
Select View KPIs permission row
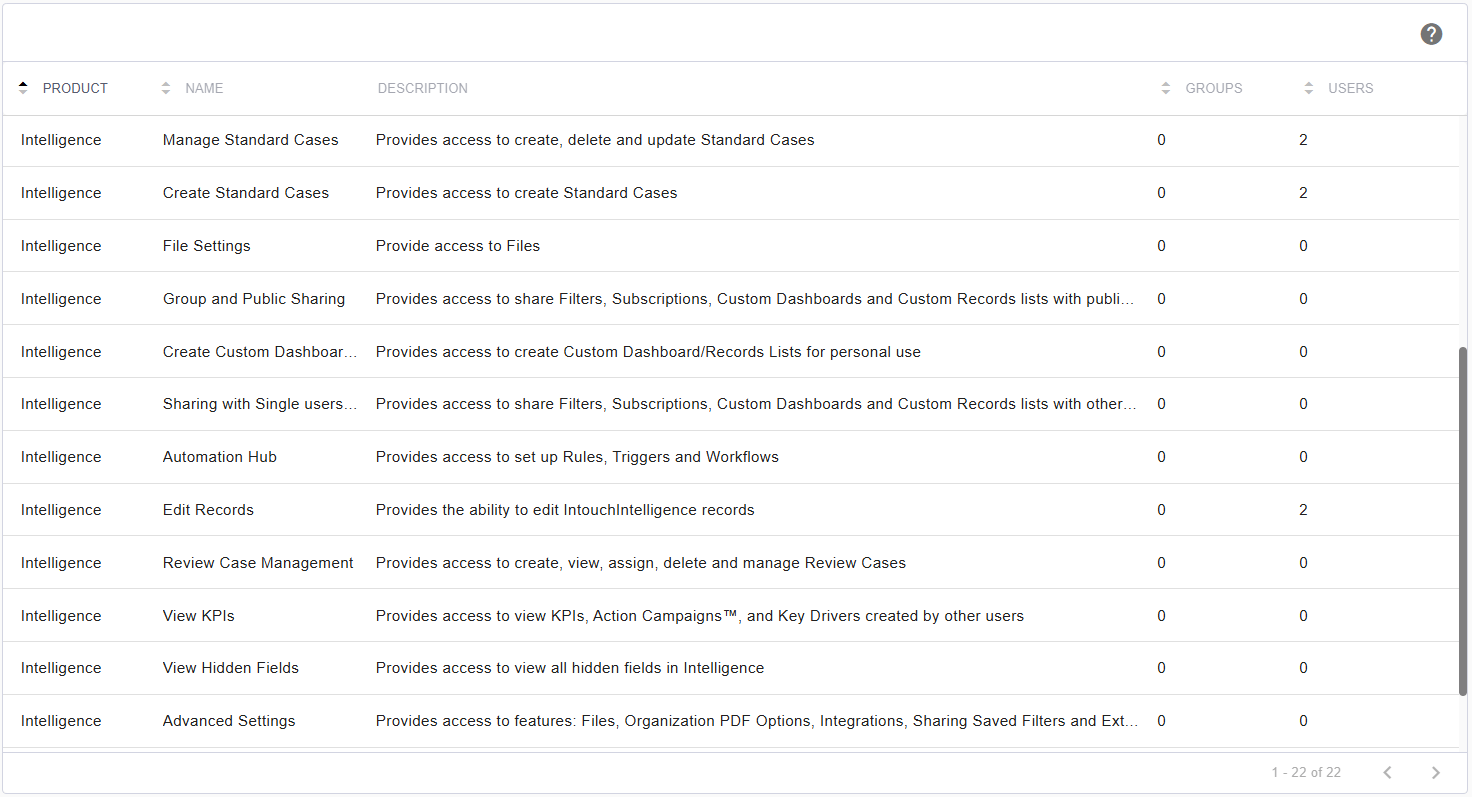coord(198,616)
